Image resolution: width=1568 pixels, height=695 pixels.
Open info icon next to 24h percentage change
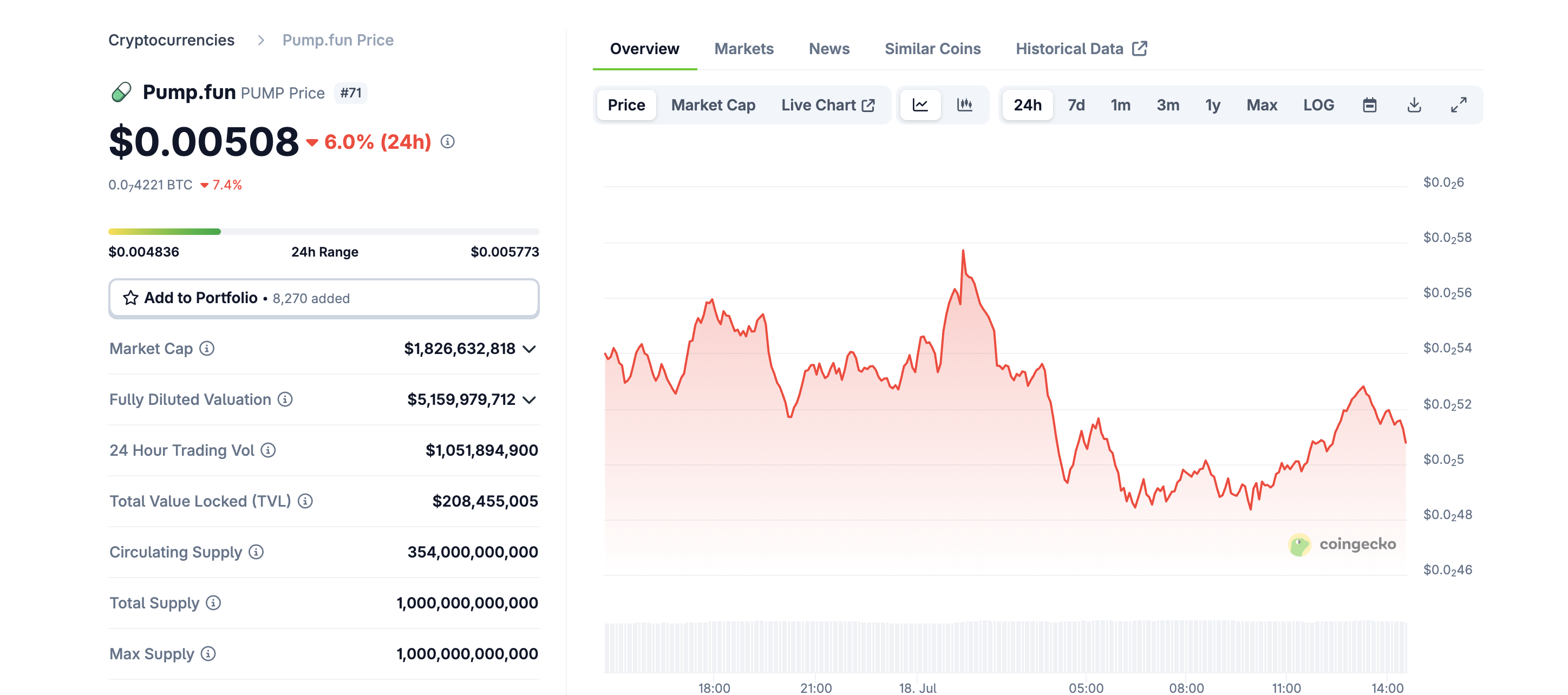(x=447, y=142)
